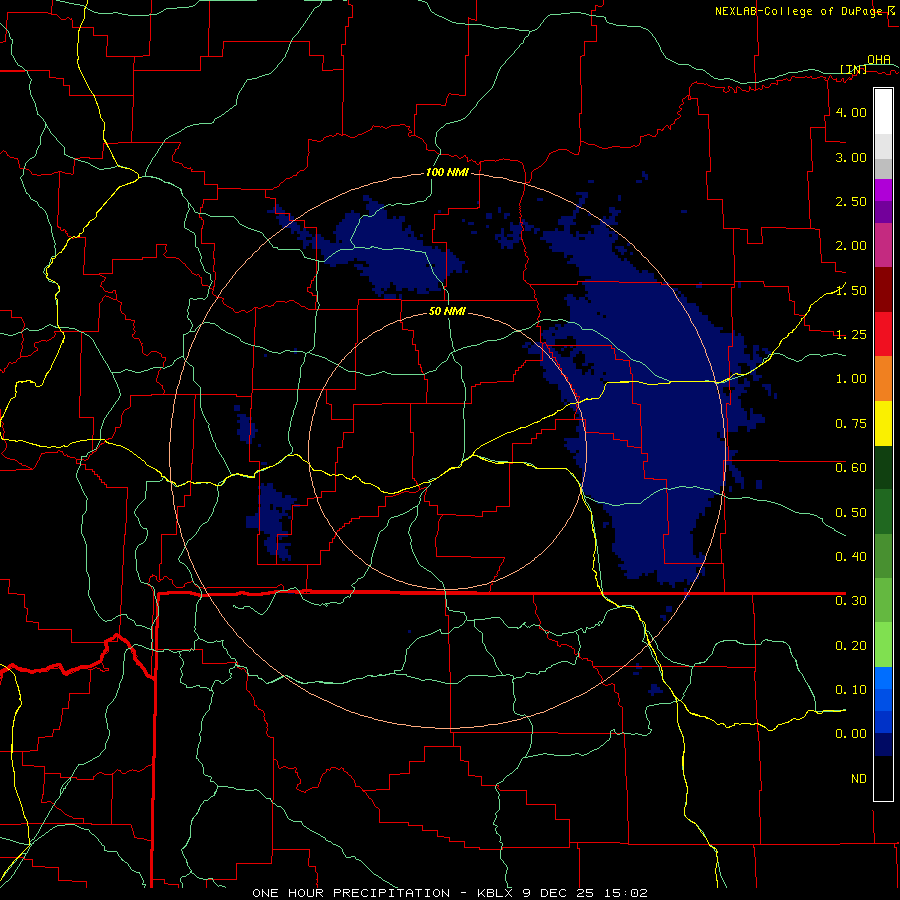Click the 0.75 legend value

(851, 424)
